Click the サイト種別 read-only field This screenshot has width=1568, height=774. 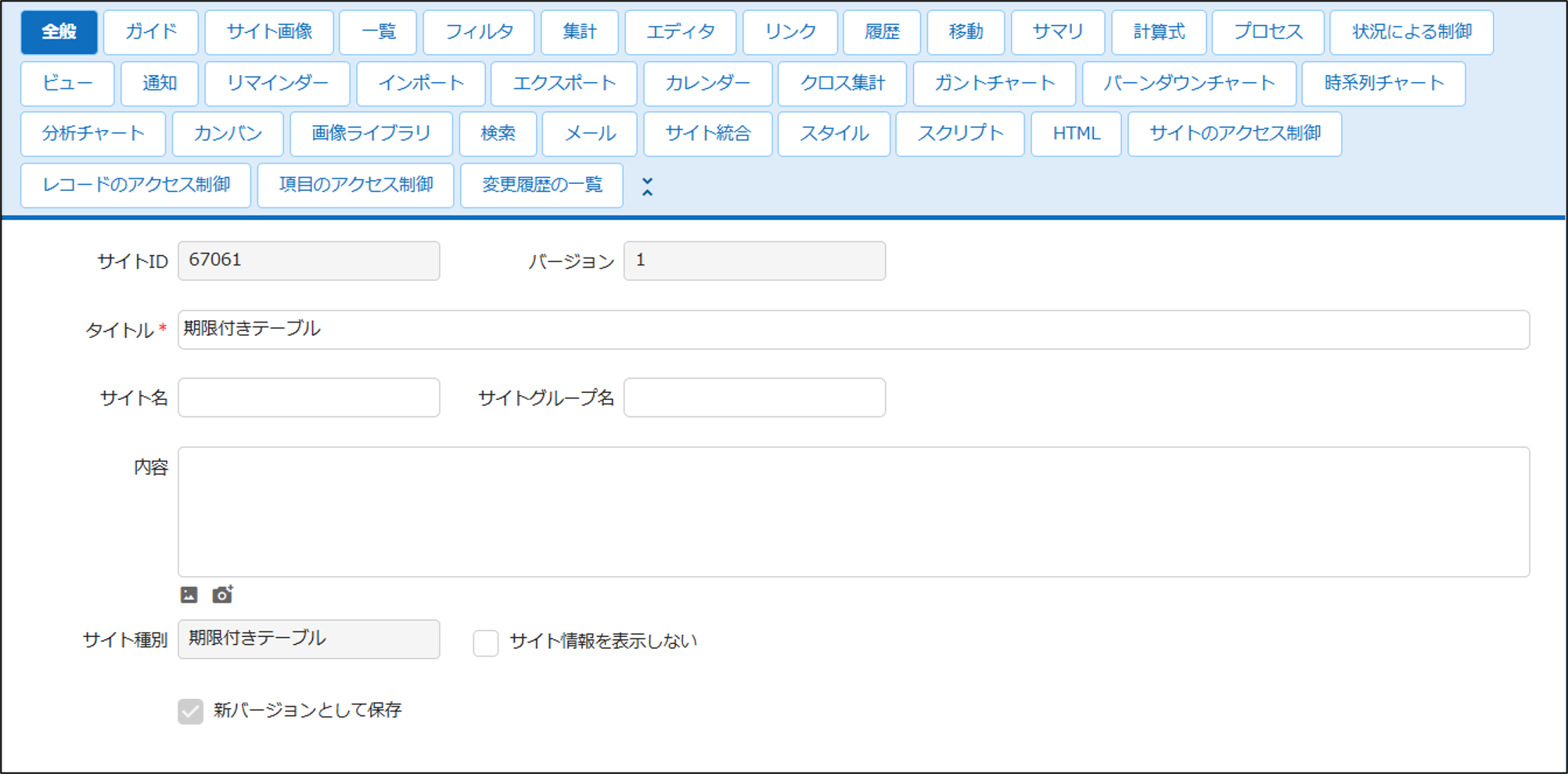[x=309, y=639]
